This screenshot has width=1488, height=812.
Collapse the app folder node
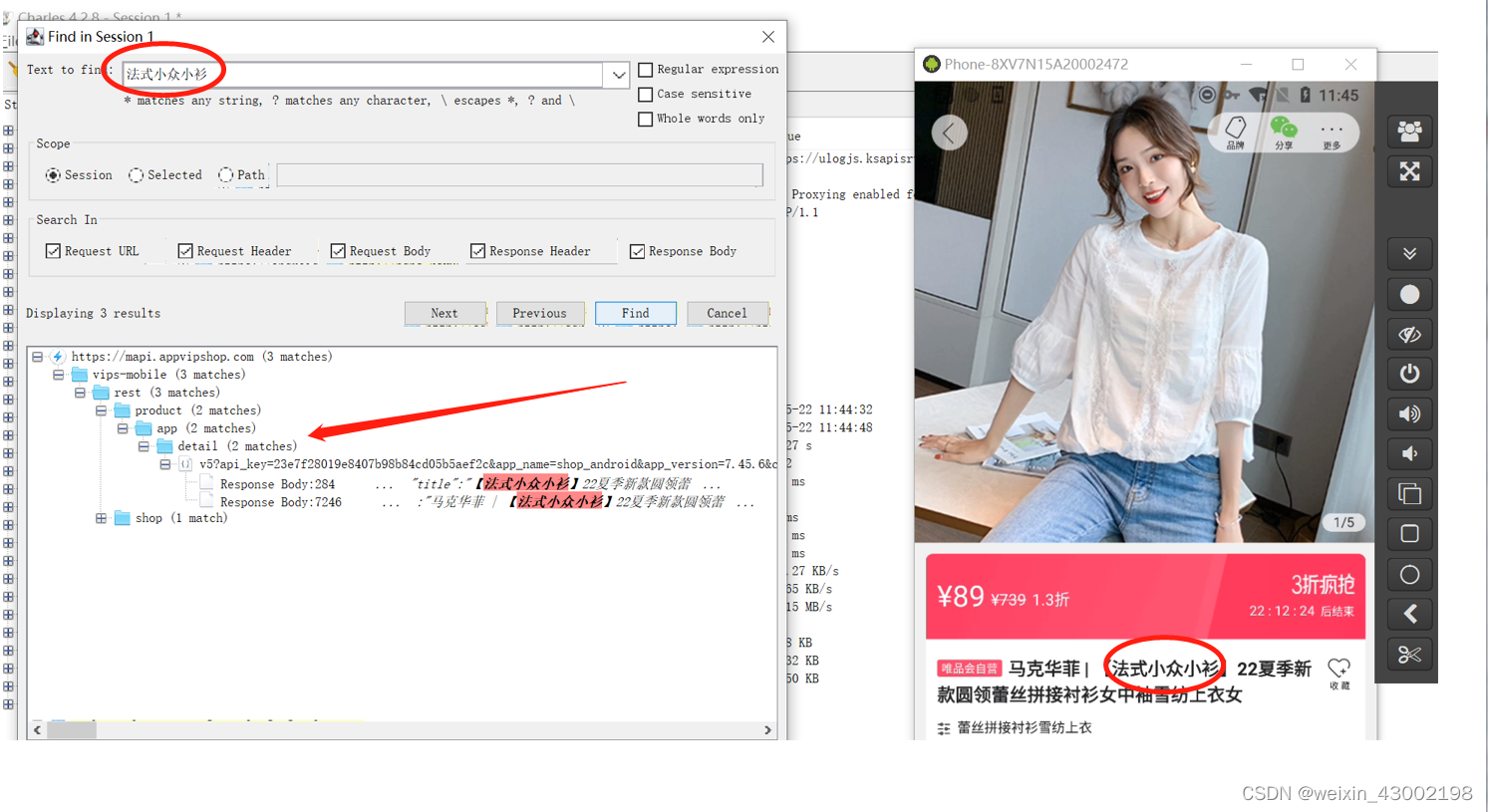(x=123, y=428)
